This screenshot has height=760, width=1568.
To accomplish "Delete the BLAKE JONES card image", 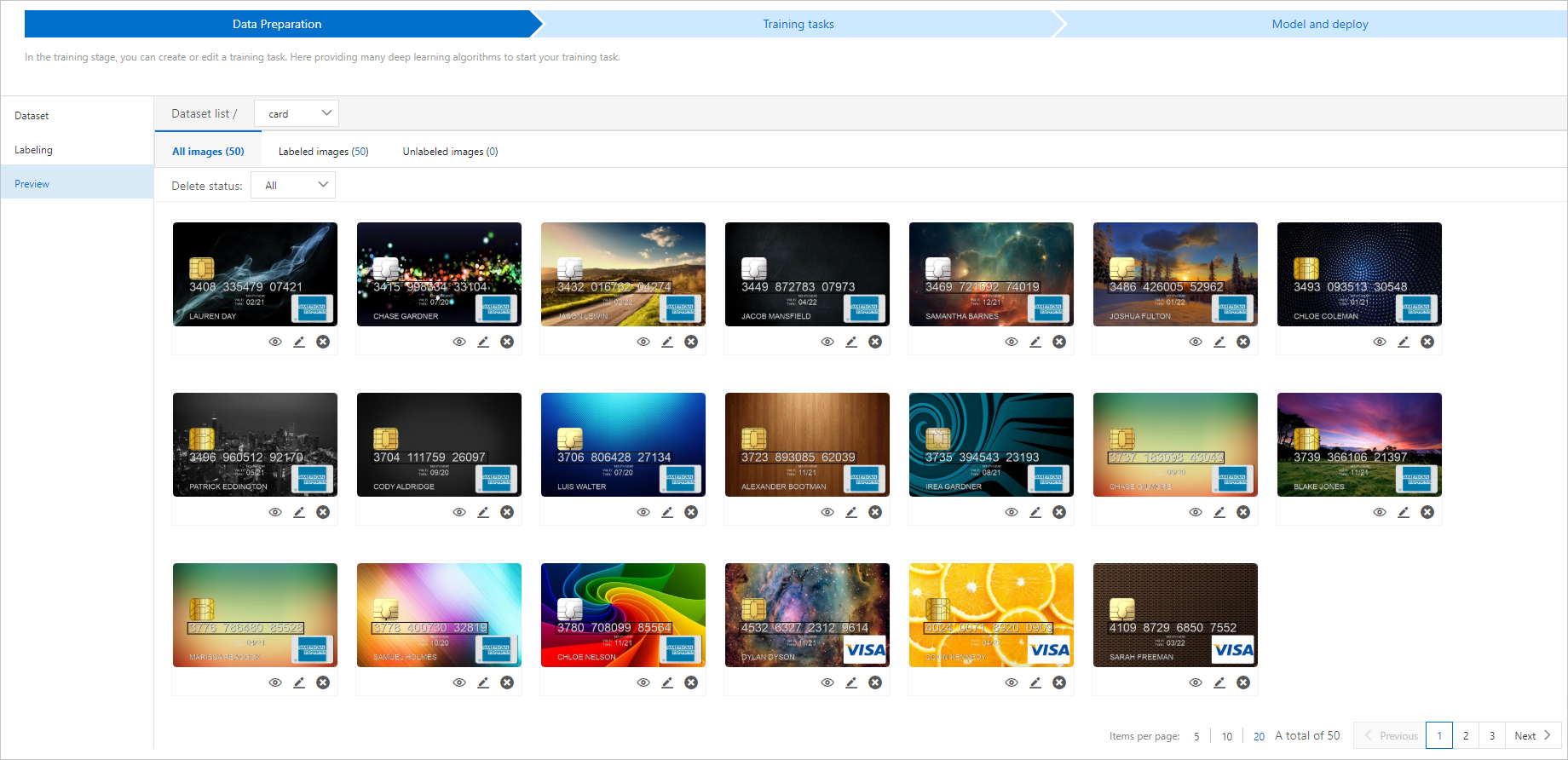I will tap(1427, 512).
